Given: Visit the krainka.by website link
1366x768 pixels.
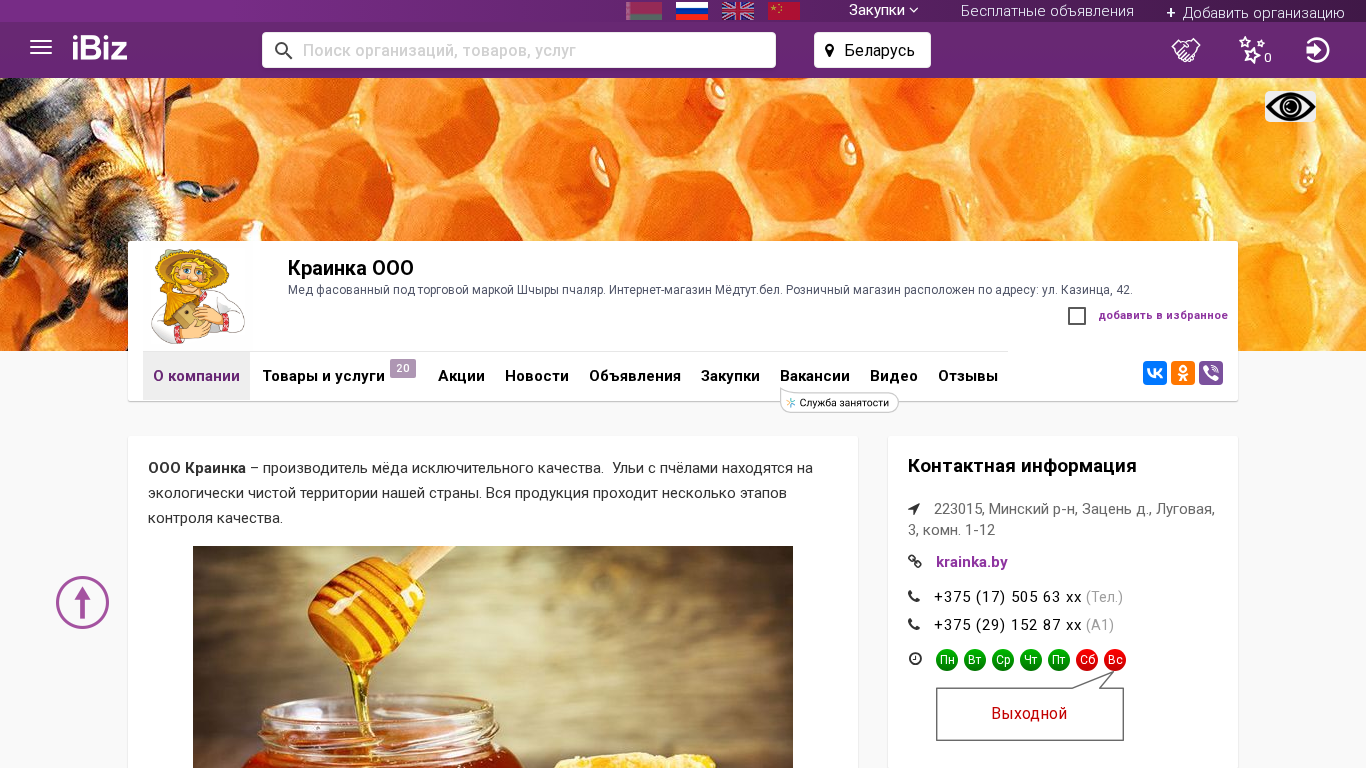Looking at the screenshot, I should click(x=972, y=562).
